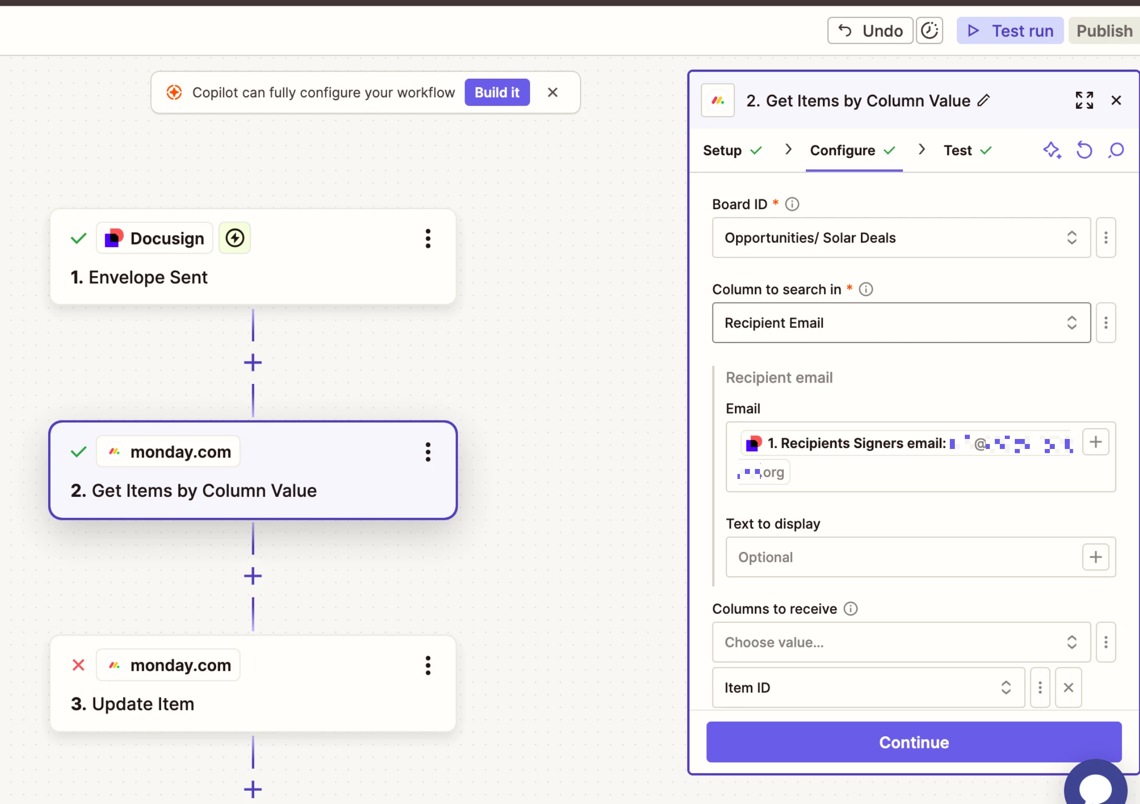Viewport: 1140px width, 804px height.
Task: Click the refresh fields icon
Action: (1084, 150)
